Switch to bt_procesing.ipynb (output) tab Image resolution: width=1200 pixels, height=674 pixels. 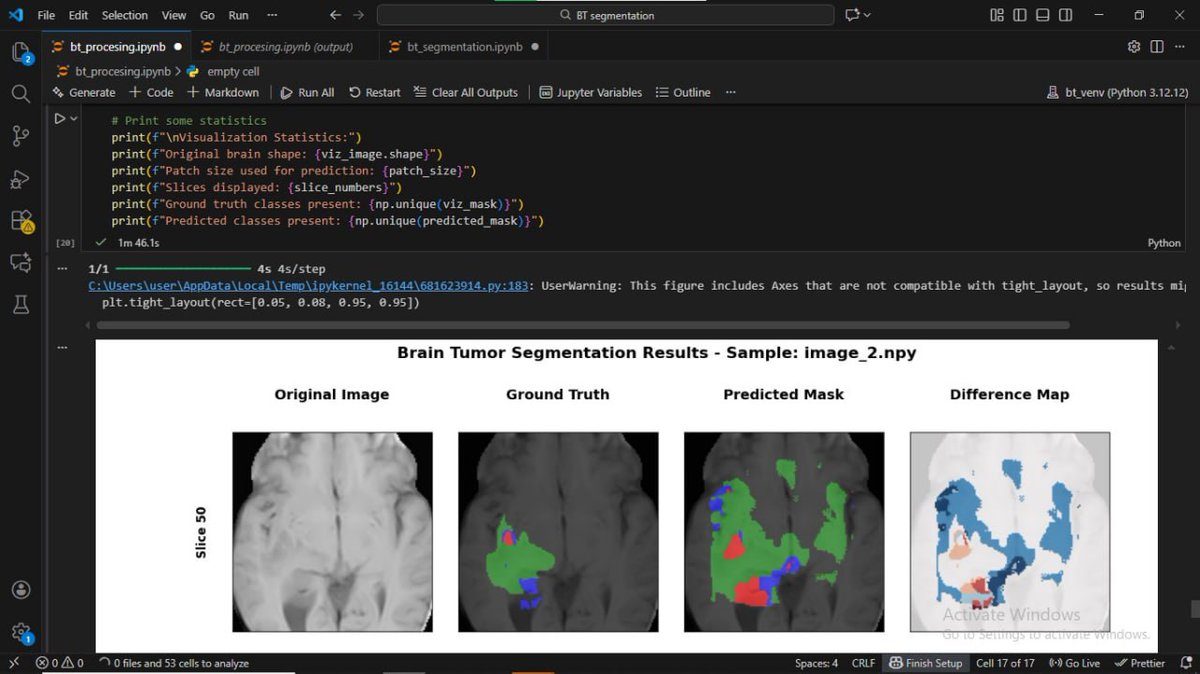pyautogui.click(x=285, y=46)
